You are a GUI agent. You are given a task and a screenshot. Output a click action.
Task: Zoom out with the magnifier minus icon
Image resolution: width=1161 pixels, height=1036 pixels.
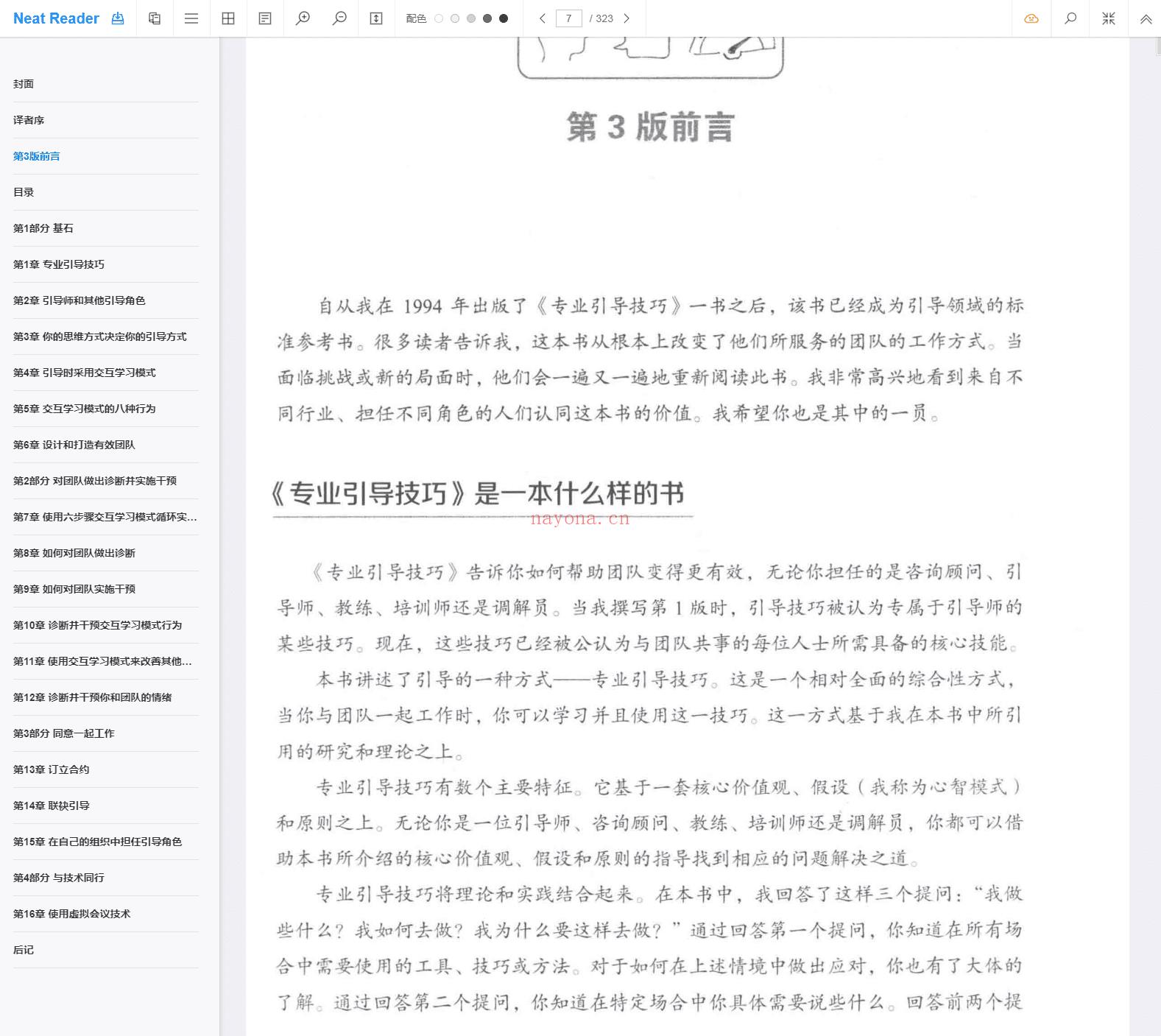tap(339, 18)
